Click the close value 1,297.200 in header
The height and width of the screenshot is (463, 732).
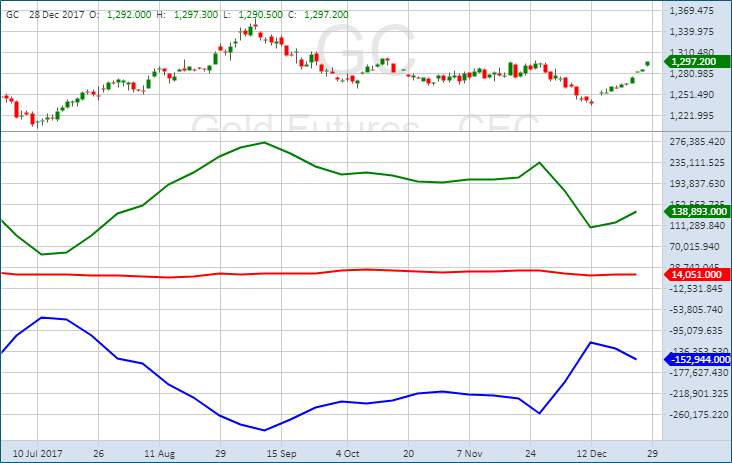click(x=326, y=14)
